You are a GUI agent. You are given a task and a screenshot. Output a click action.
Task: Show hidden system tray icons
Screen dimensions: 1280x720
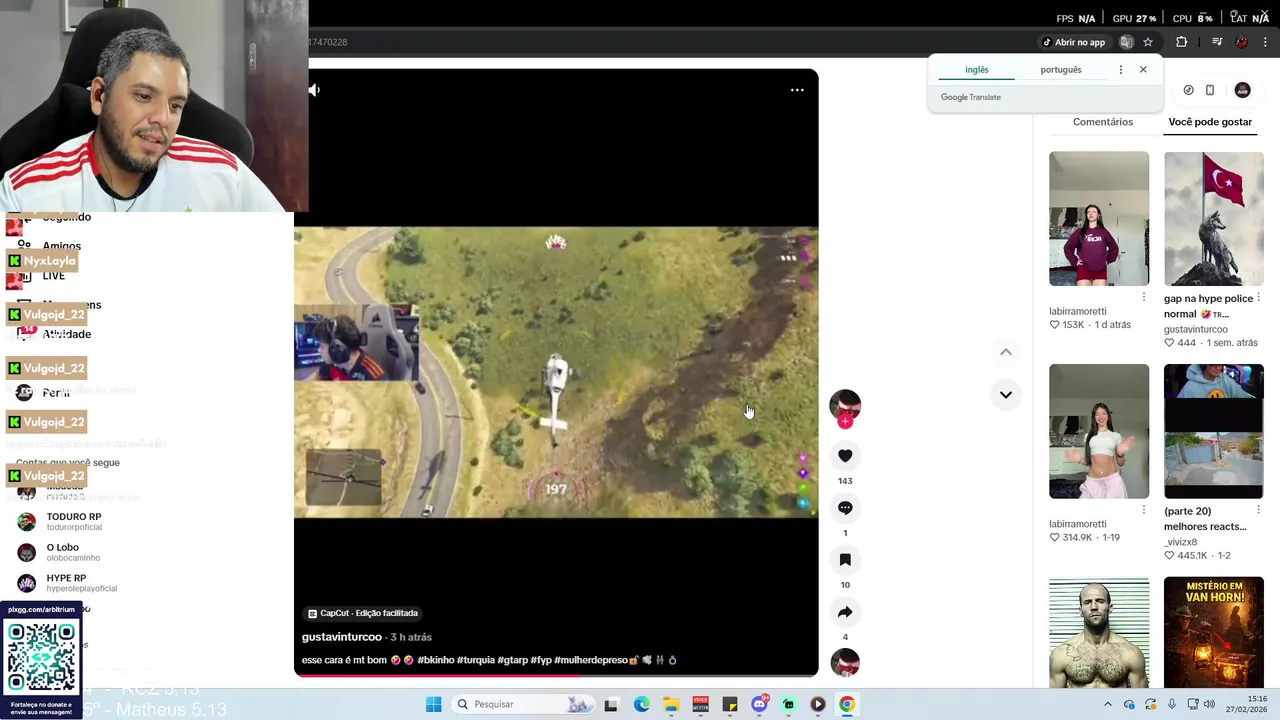pos(1107,704)
